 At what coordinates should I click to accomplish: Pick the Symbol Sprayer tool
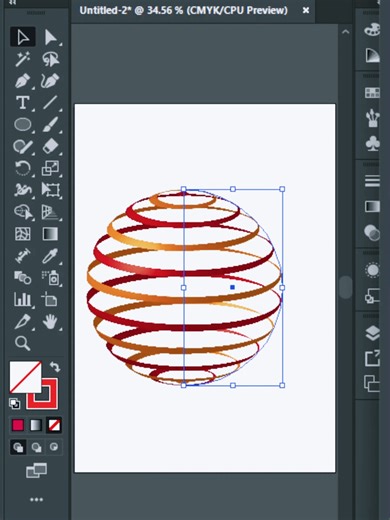pyautogui.click(x=50, y=277)
